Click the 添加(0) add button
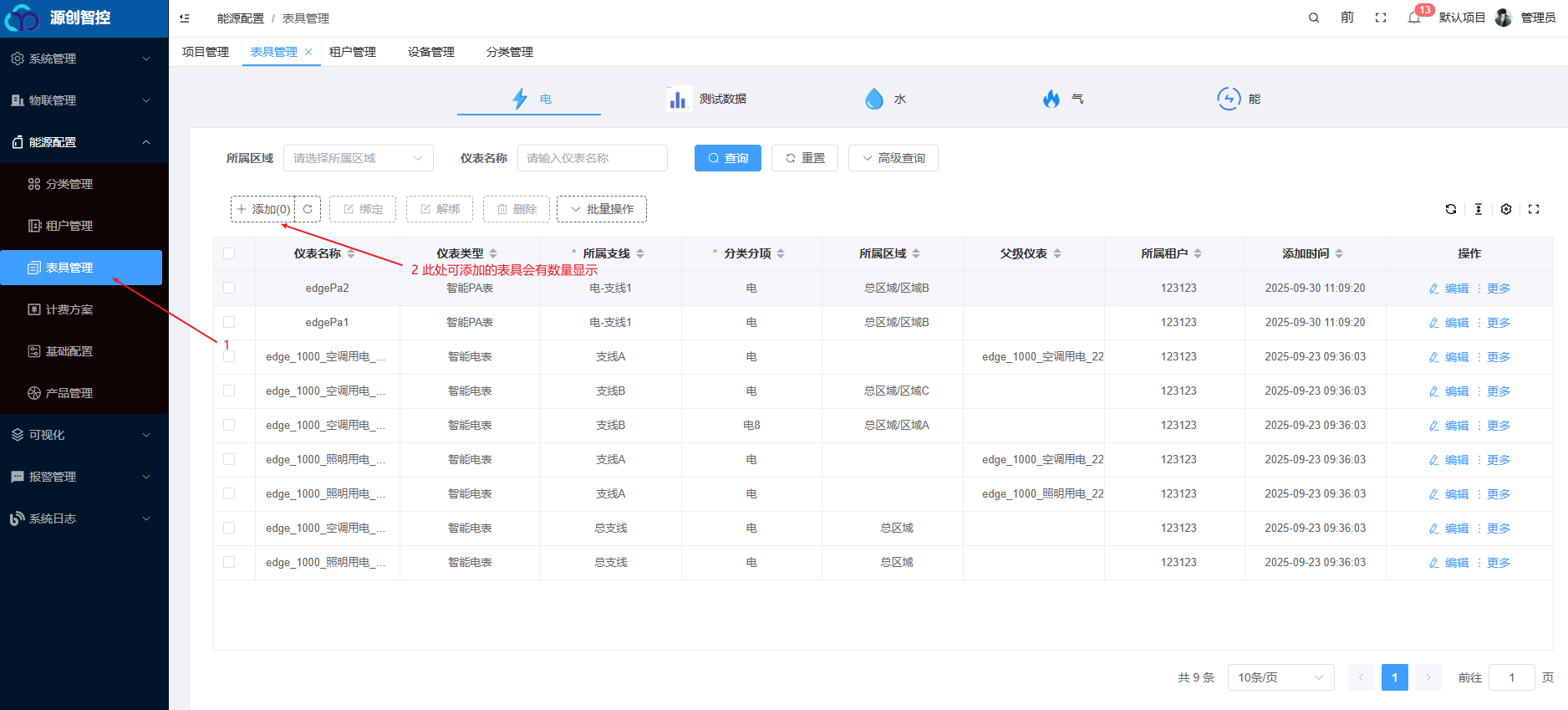The width and height of the screenshot is (1568, 710). (263, 209)
